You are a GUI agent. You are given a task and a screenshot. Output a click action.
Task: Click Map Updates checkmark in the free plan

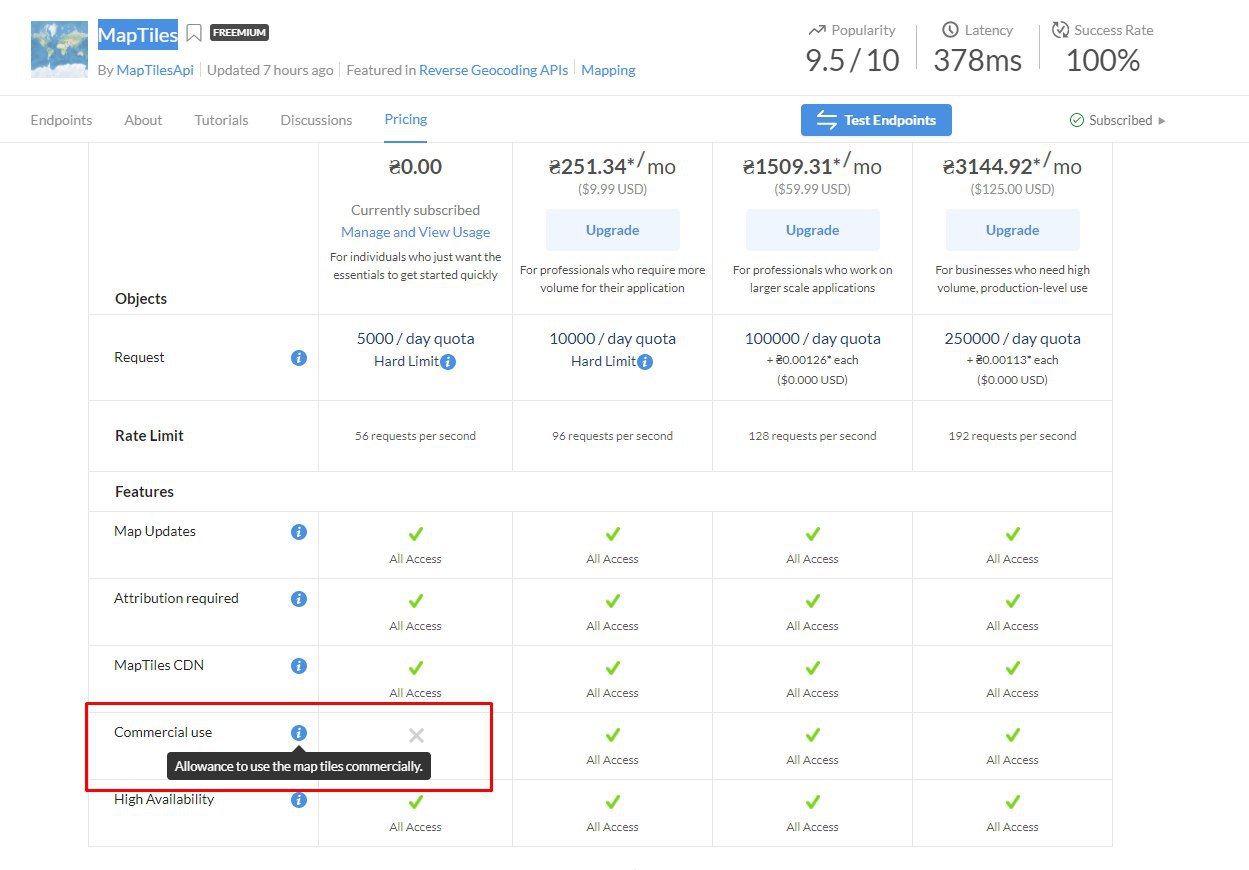click(x=416, y=534)
